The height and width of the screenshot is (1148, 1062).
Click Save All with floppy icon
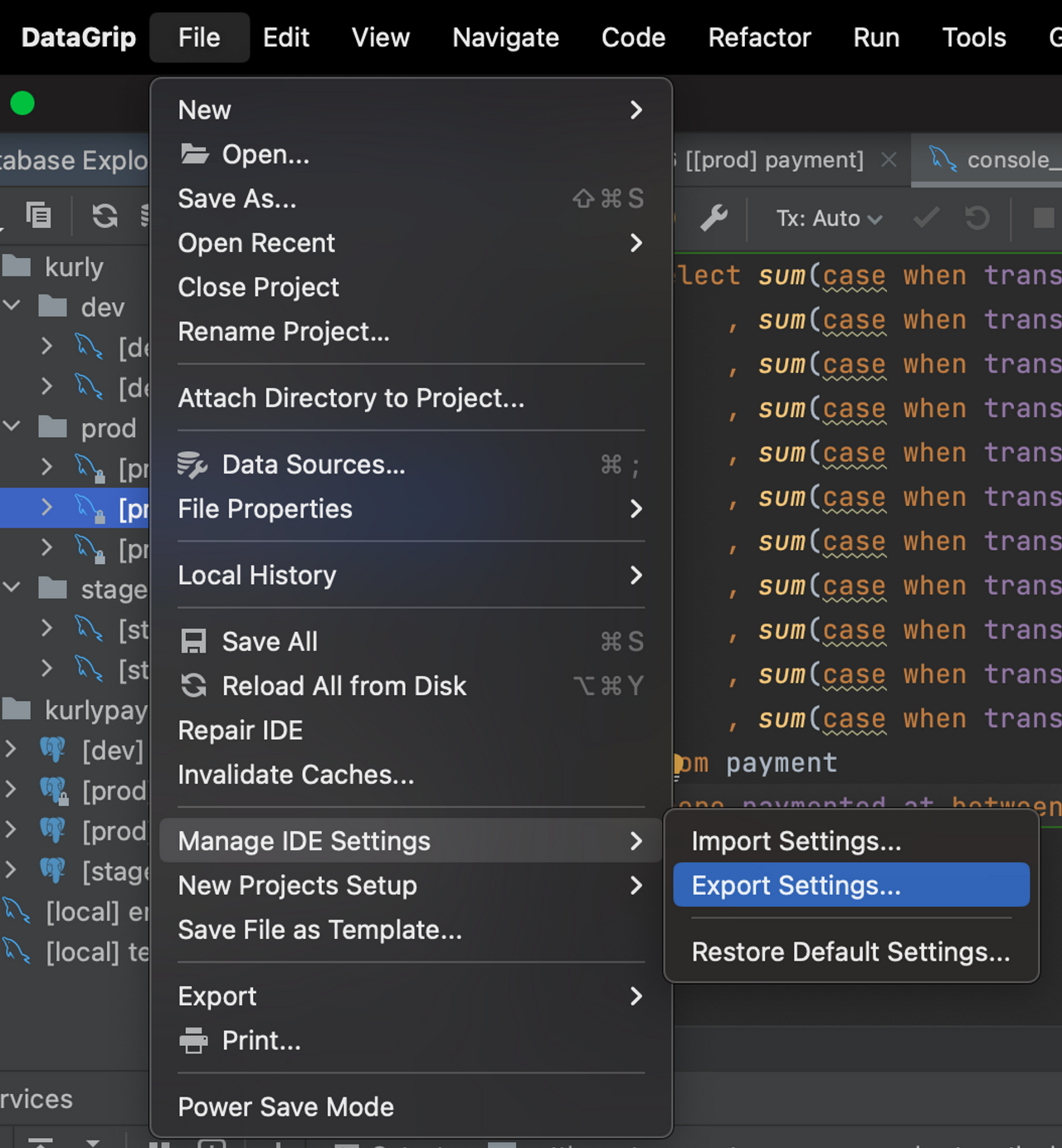[411, 641]
